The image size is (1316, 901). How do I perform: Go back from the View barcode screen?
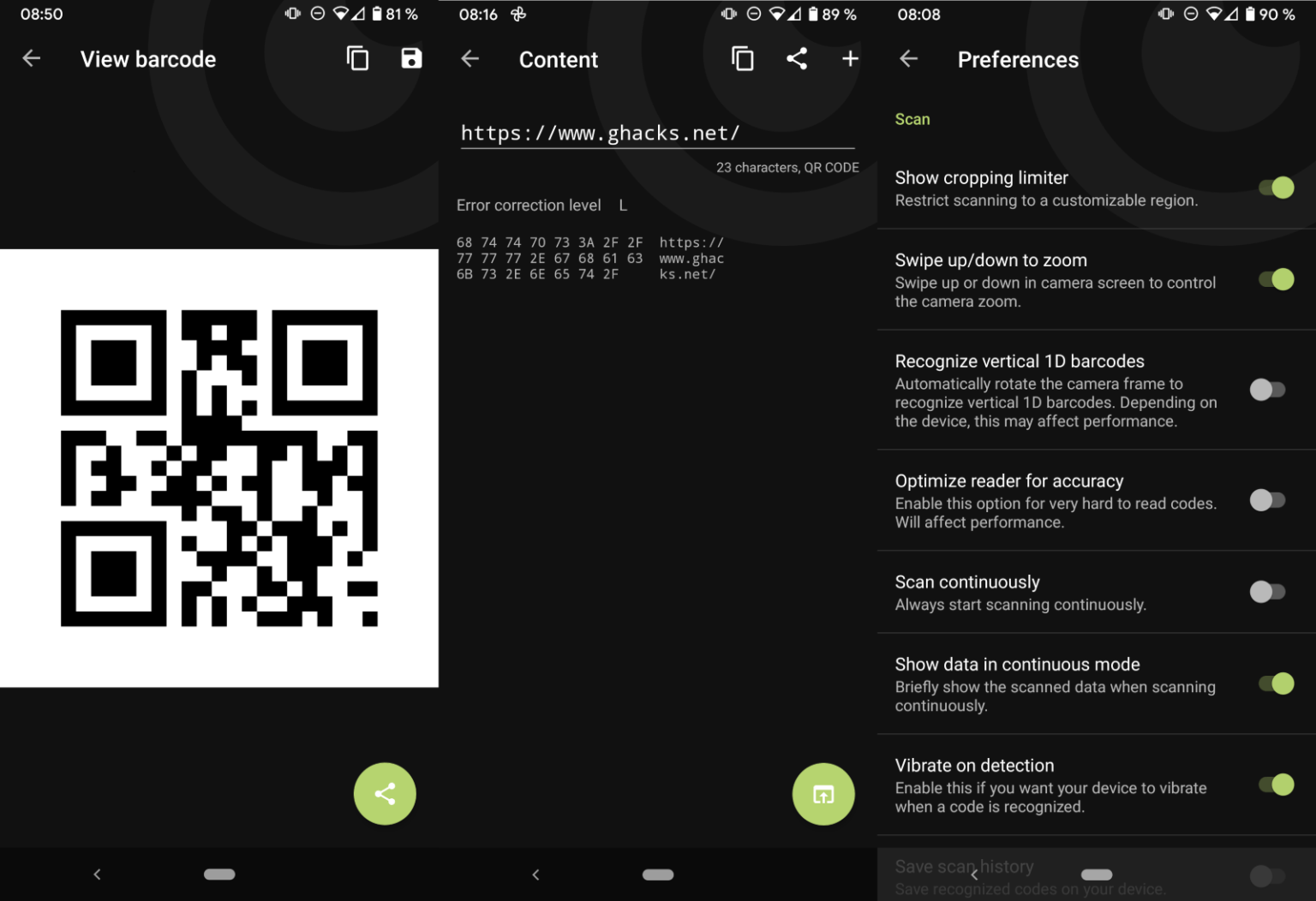pos(31,58)
